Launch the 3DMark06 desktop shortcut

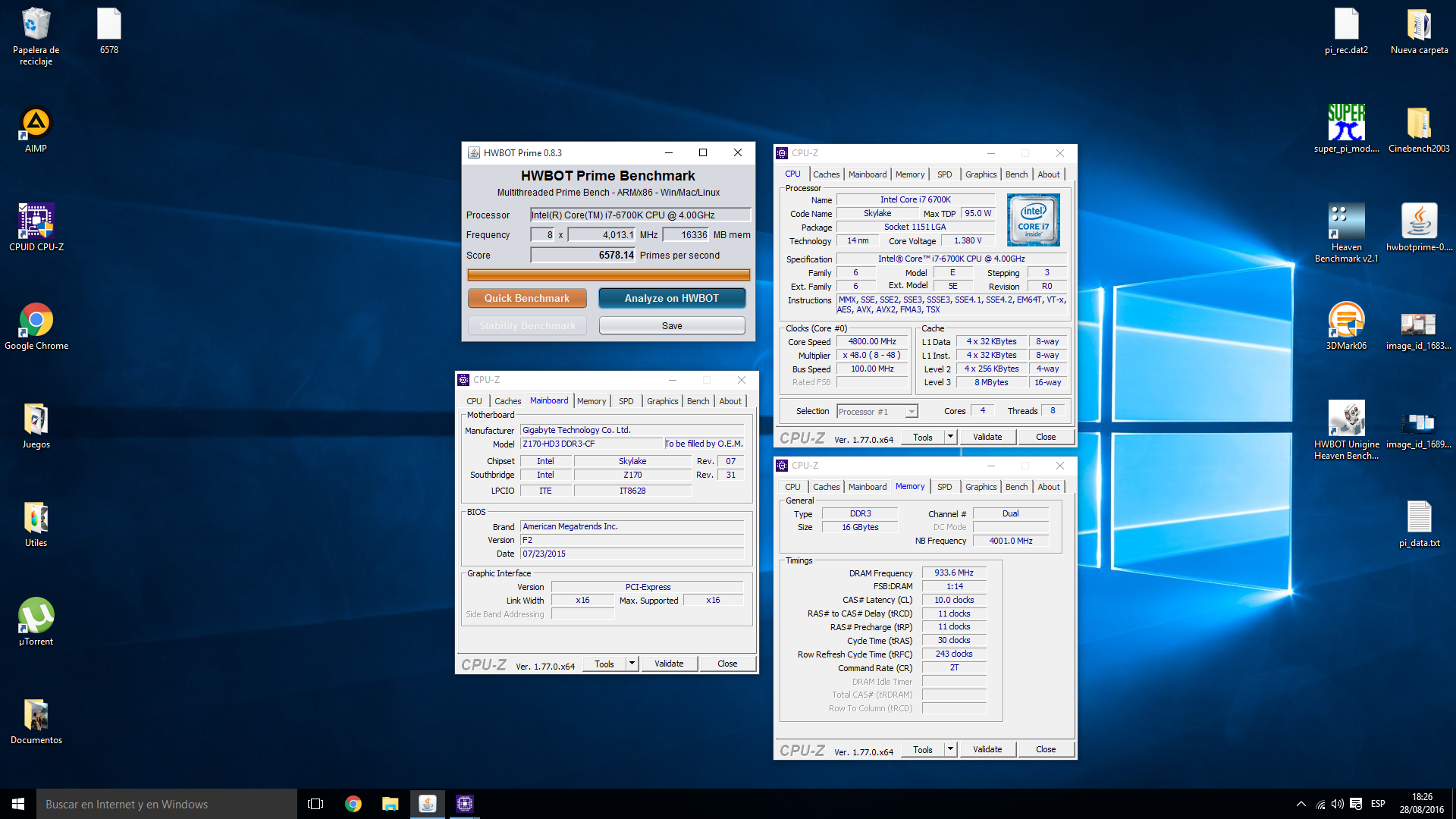pos(1346,326)
